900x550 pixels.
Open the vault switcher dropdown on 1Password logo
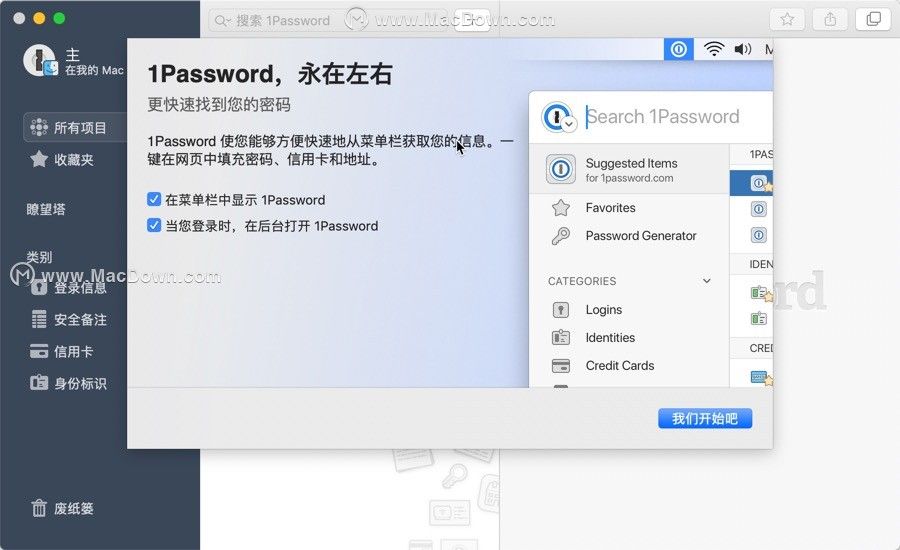pyautogui.click(x=568, y=124)
